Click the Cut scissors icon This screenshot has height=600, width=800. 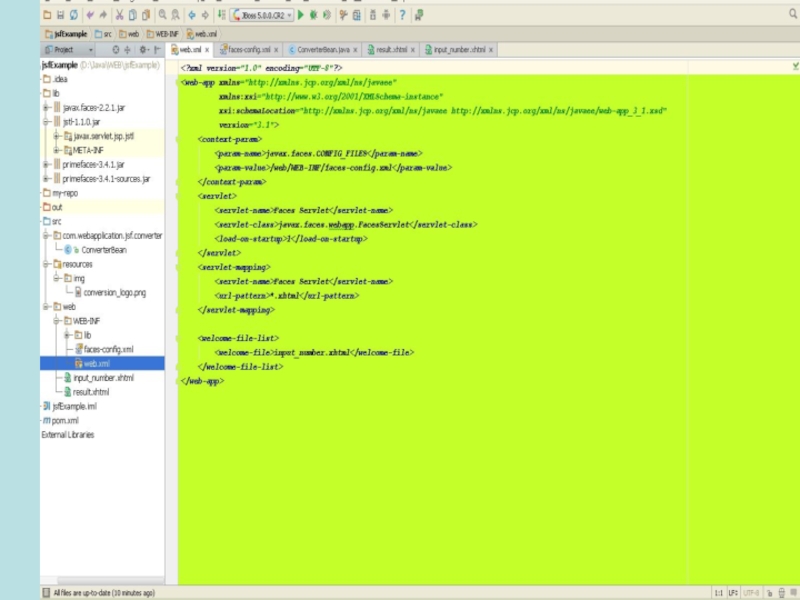(120, 15)
